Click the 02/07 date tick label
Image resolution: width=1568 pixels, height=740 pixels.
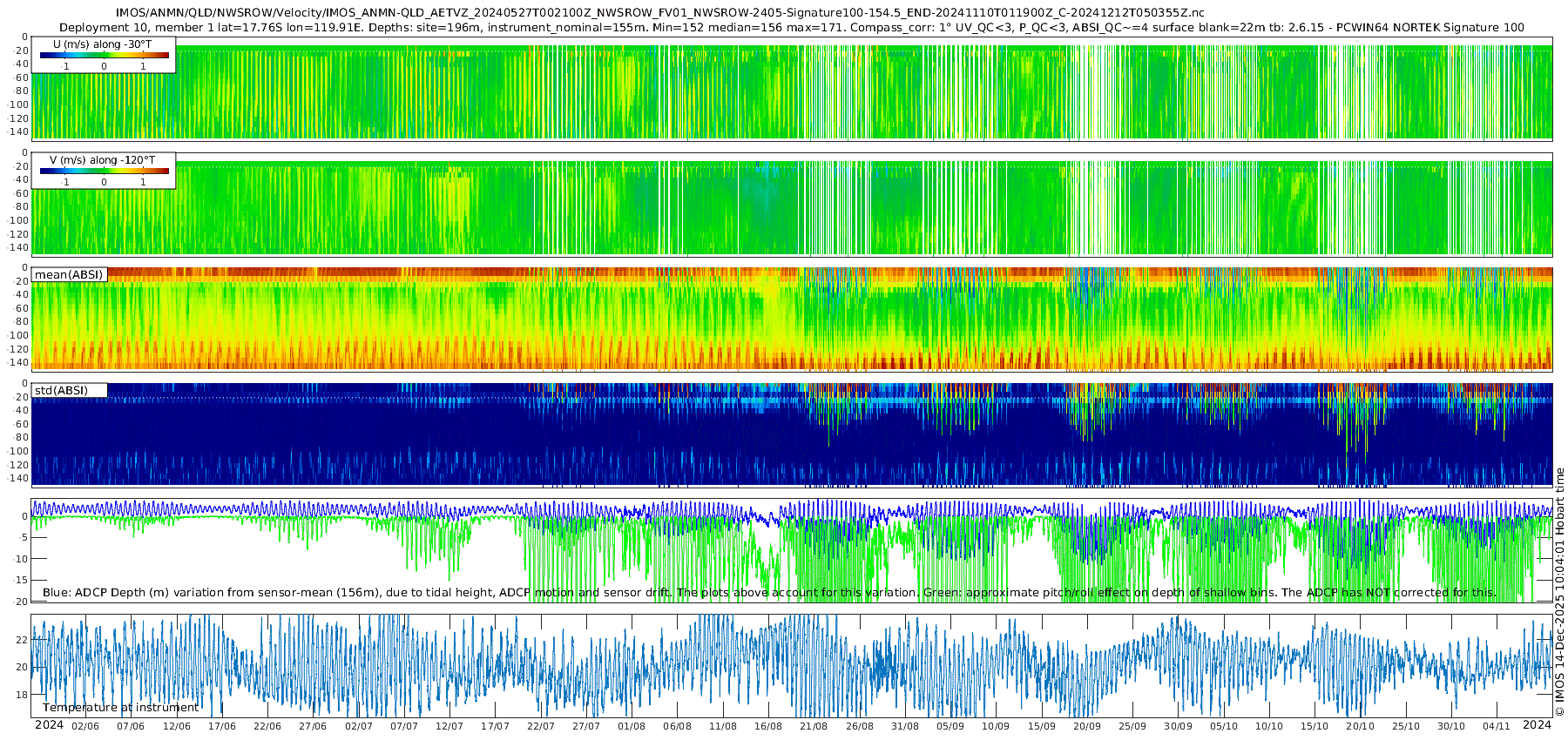click(359, 726)
